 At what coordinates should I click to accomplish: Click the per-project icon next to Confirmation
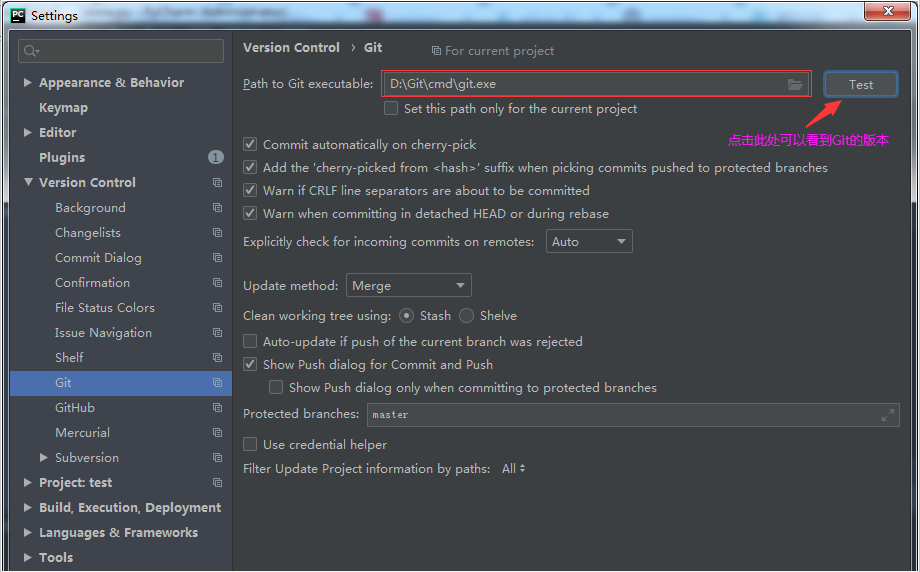(217, 283)
